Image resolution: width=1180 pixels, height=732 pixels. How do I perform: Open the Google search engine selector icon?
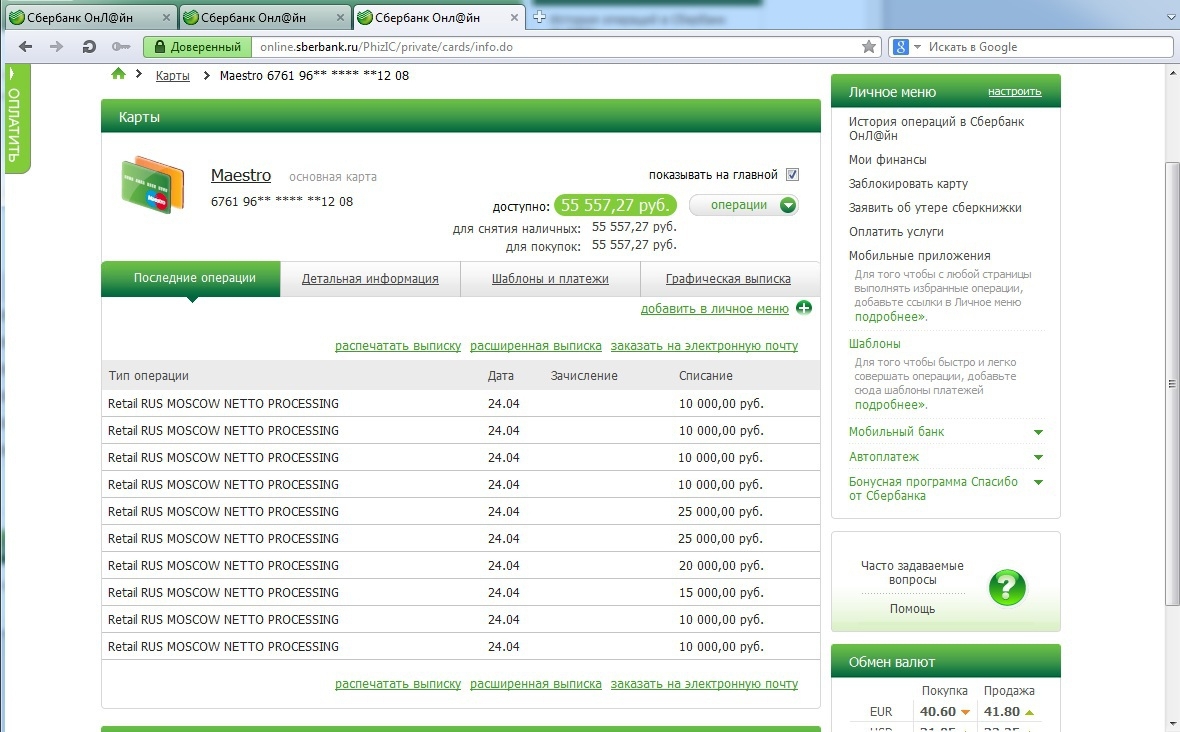click(x=906, y=47)
